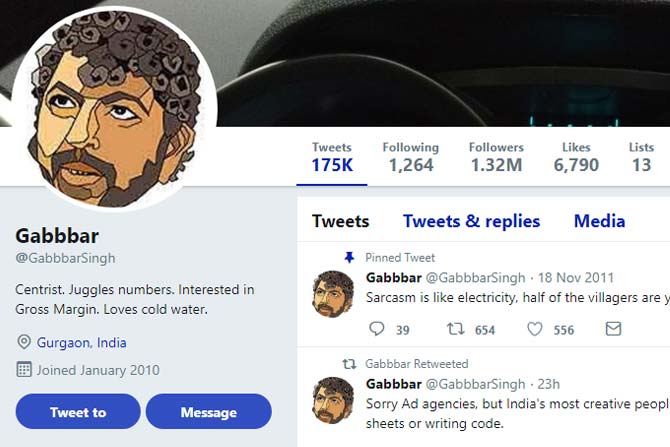Select the Tweets timeline tab
The height and width of the screenshot is (447, 670).
340,222
